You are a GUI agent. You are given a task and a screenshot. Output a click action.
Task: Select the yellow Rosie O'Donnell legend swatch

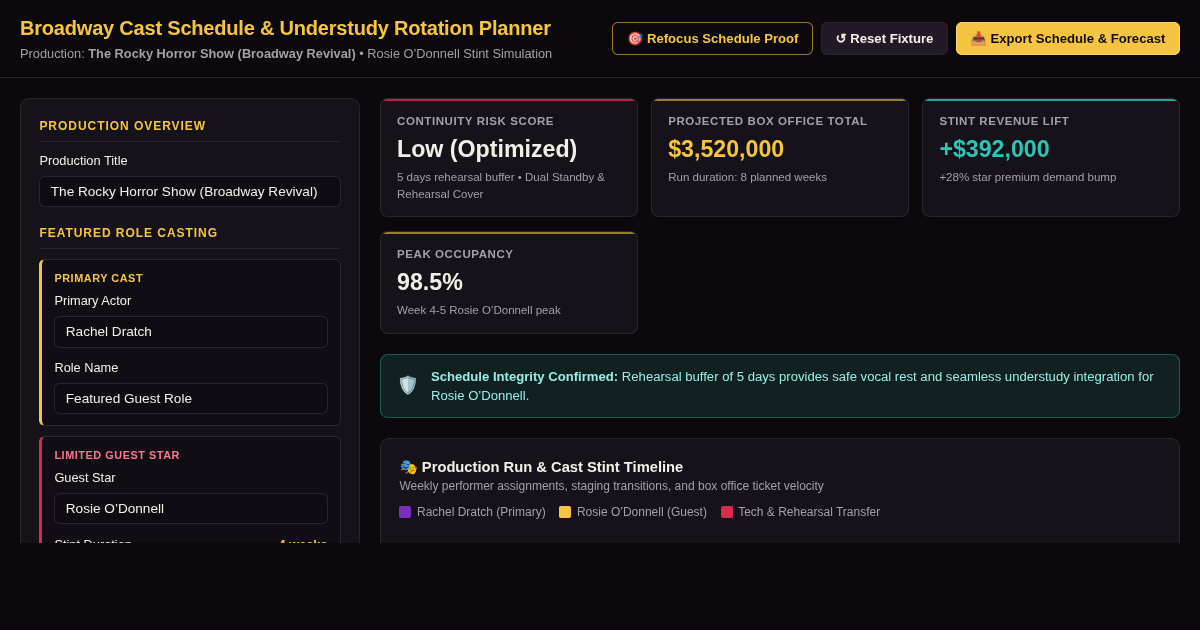565,512
